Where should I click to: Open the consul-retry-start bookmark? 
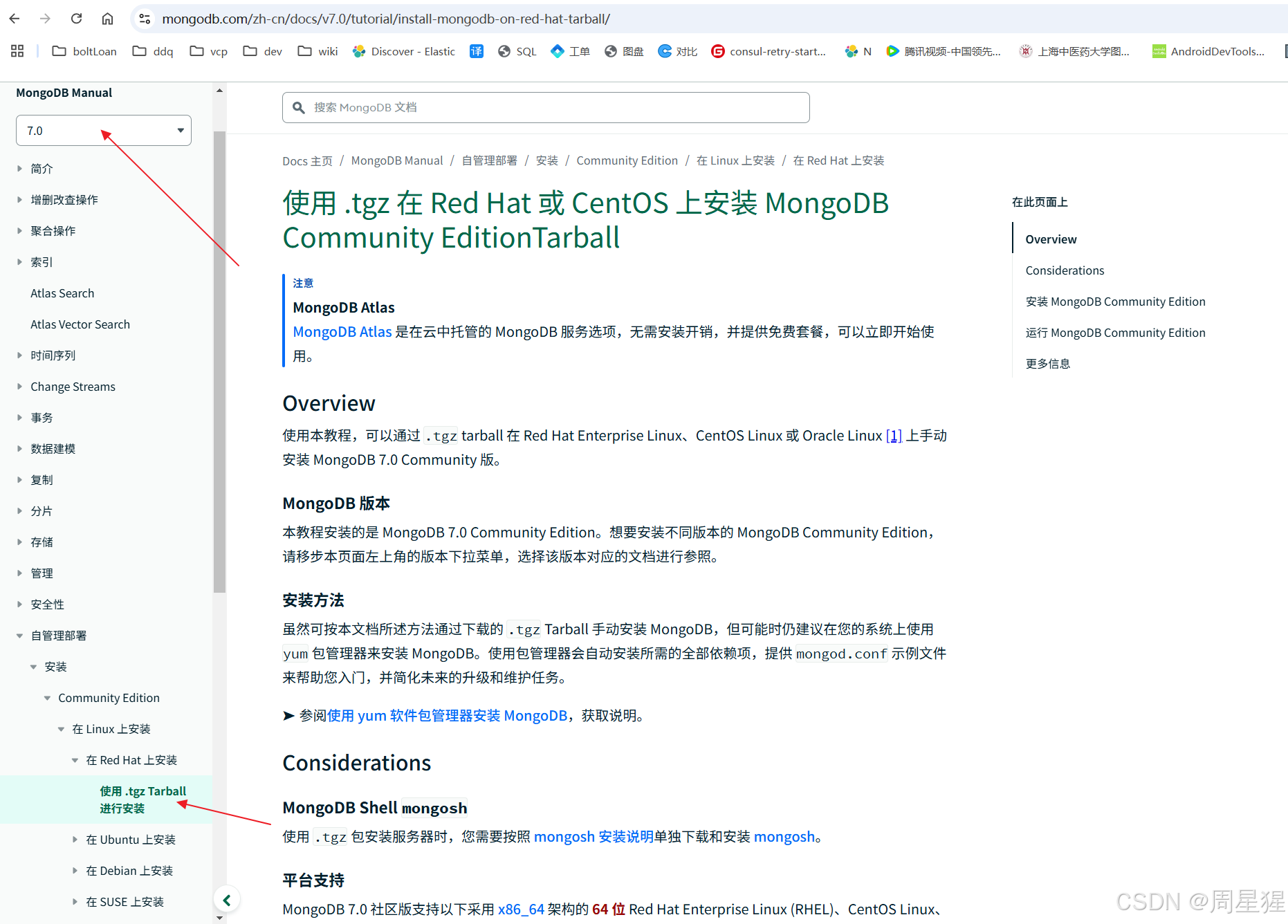(x=769, y=51)
